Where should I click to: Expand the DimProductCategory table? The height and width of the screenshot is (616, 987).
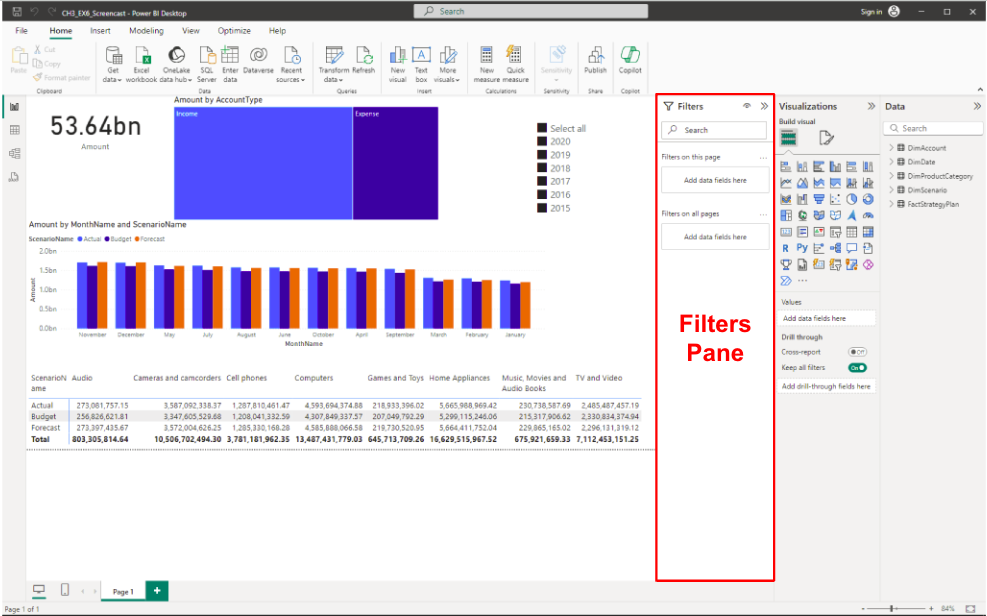891,176
